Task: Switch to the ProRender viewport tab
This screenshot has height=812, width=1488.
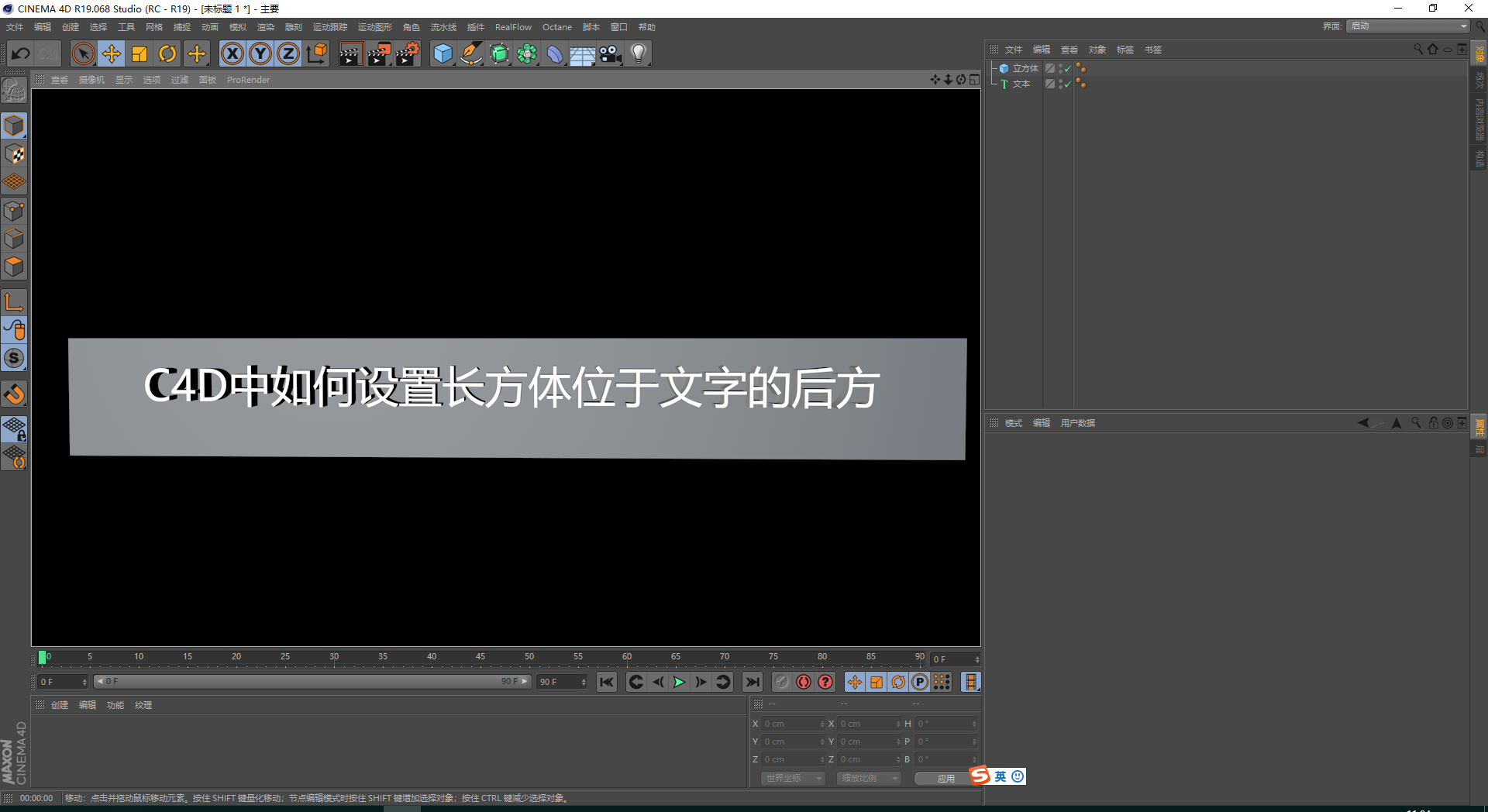Action: point(248,79)
